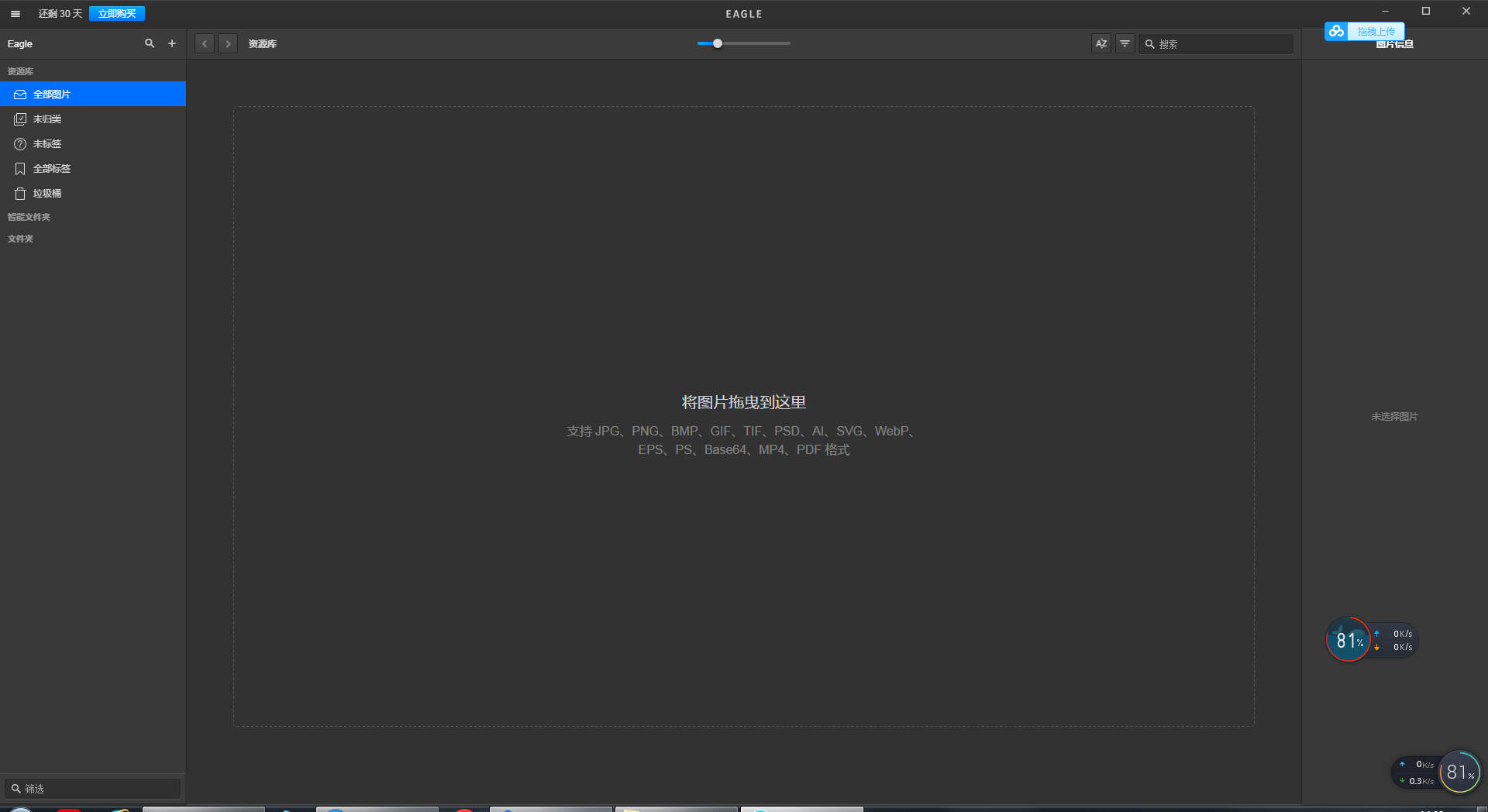Select the 资源库 header above 全部图片

coord(20,71)
